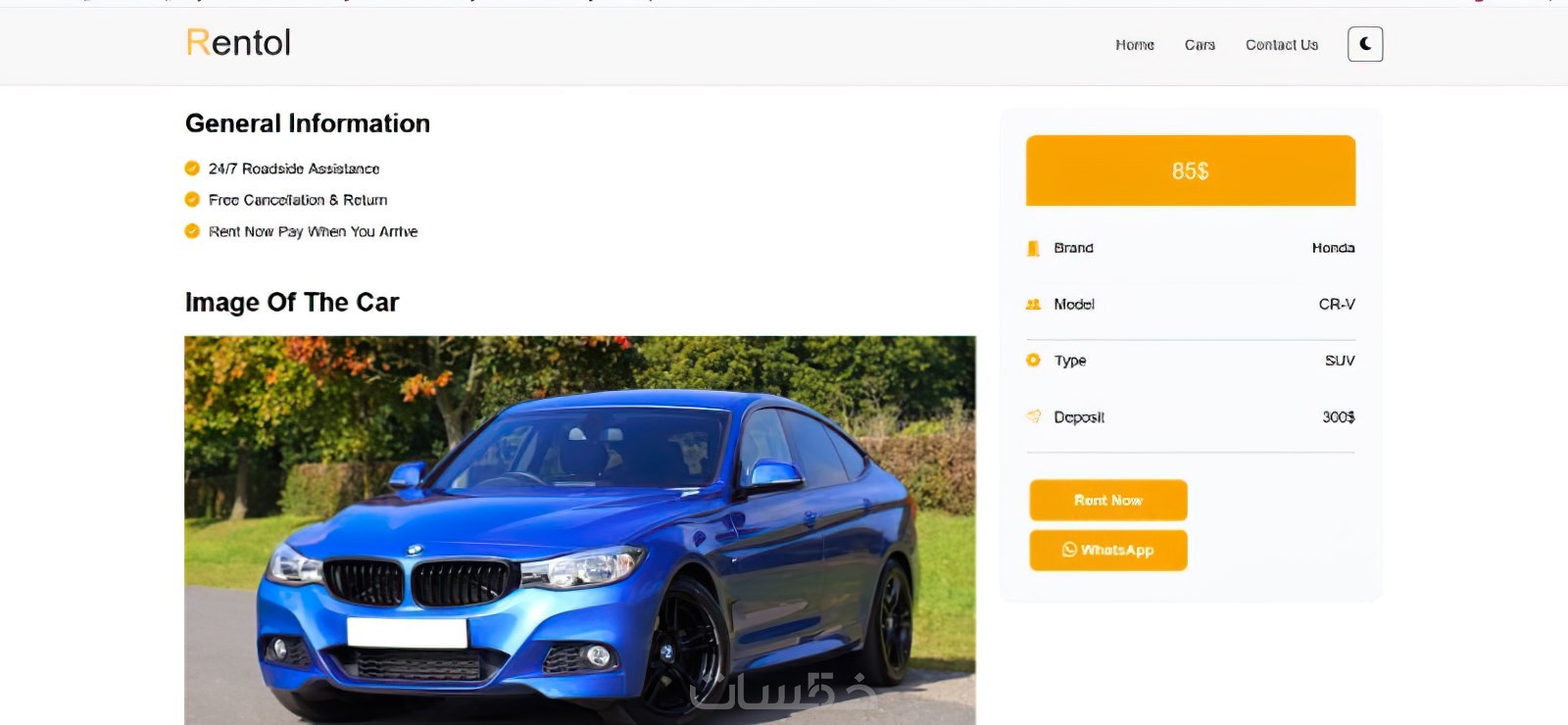Open the blue car image
Viewport: 1568px width, 725px height.
tap(580, 530)
